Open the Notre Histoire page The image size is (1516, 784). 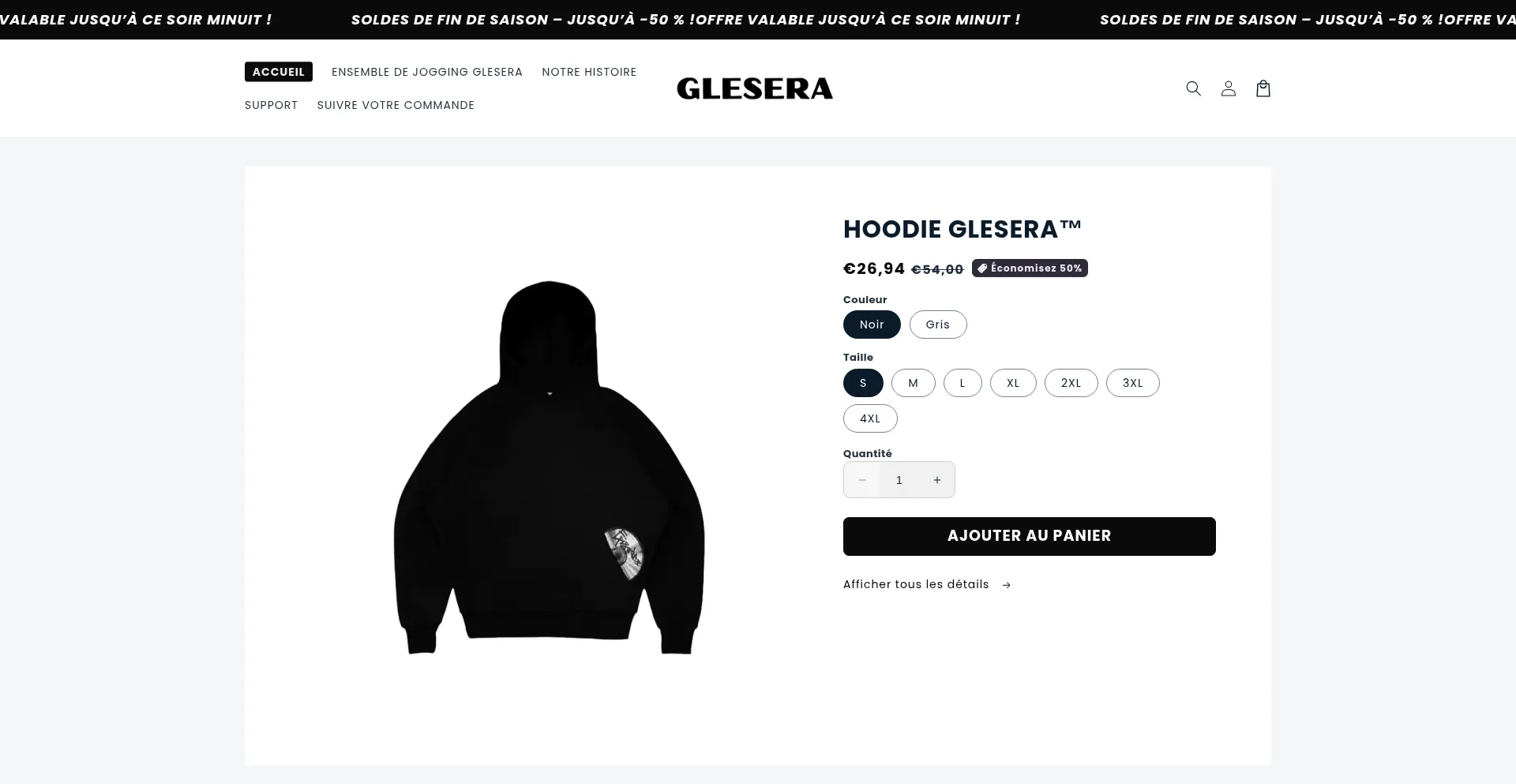coord(589,72)
